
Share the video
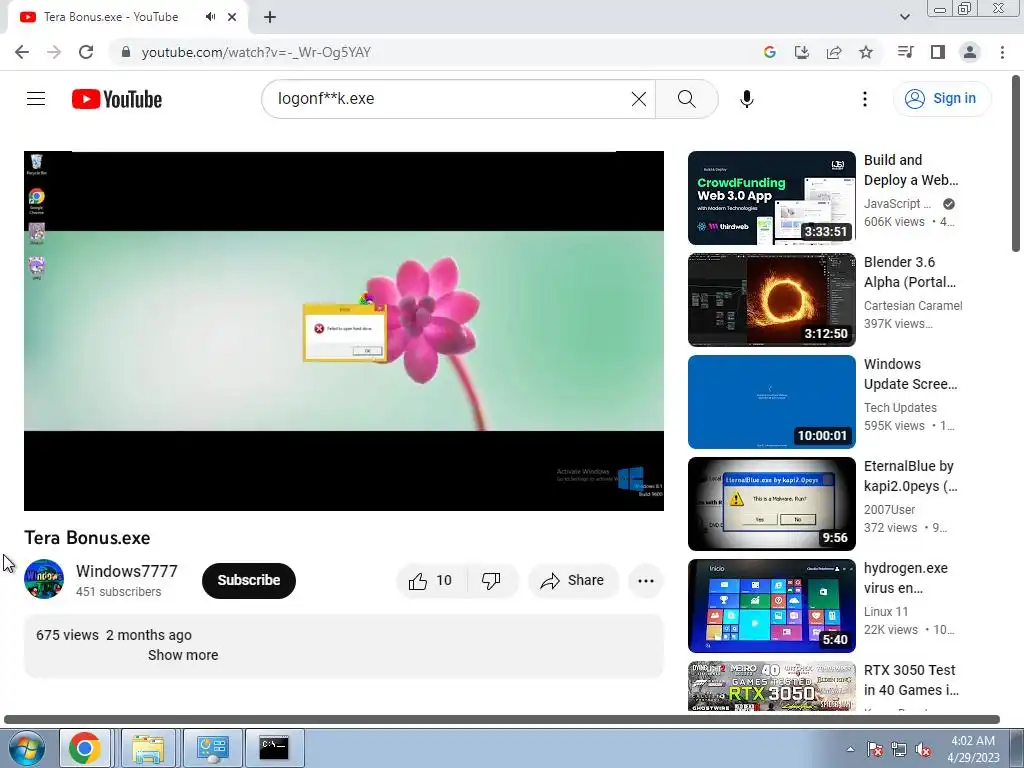(573, 581)
